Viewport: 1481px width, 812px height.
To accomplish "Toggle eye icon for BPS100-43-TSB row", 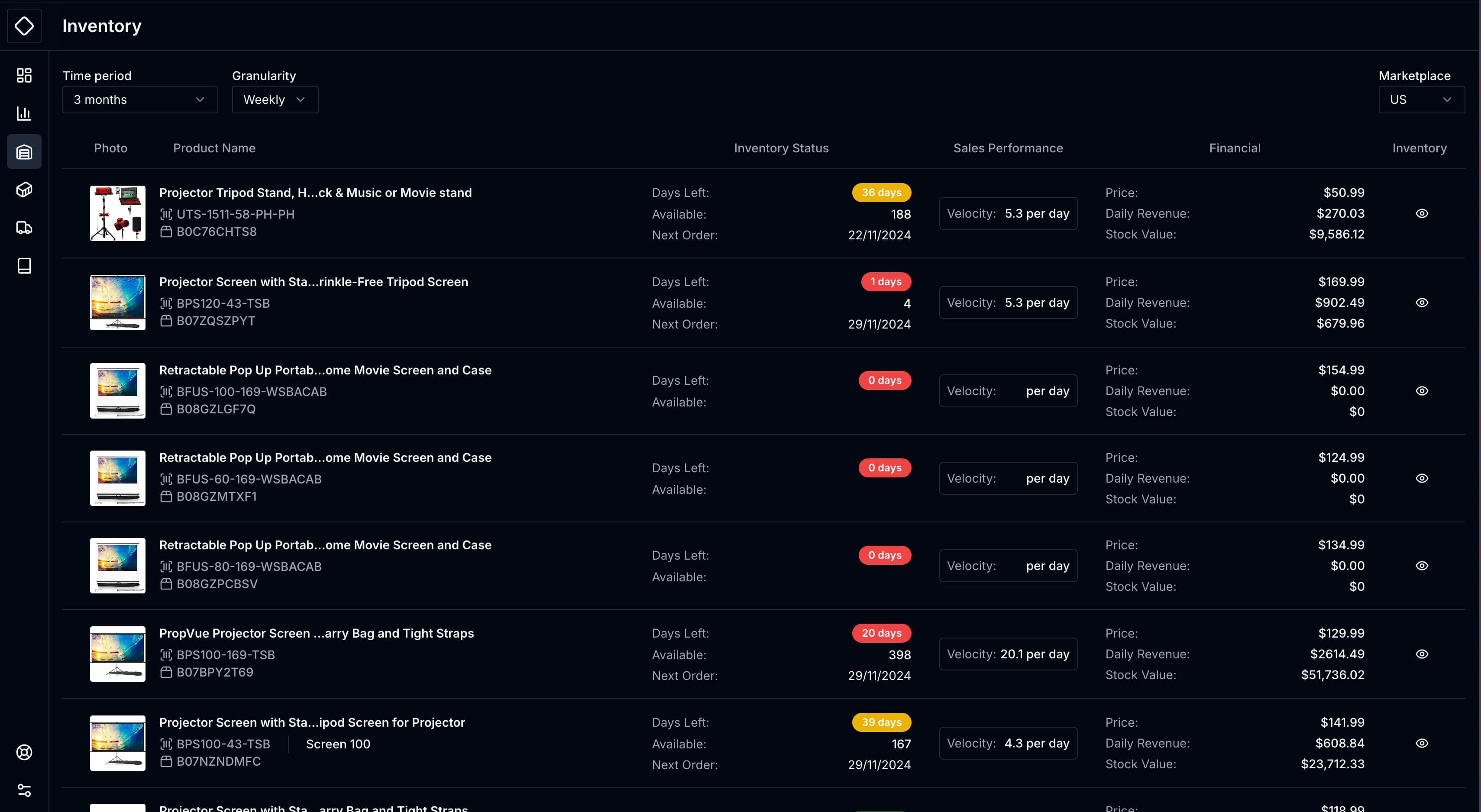I will [1422, 743].
